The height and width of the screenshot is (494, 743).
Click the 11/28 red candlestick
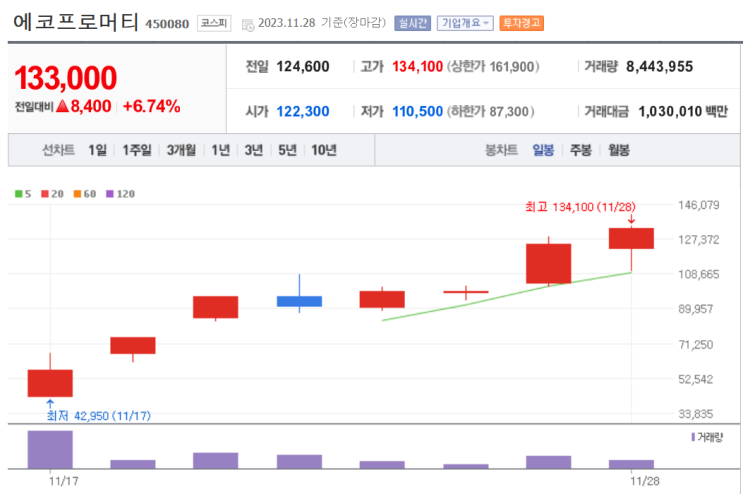(631, 238)
